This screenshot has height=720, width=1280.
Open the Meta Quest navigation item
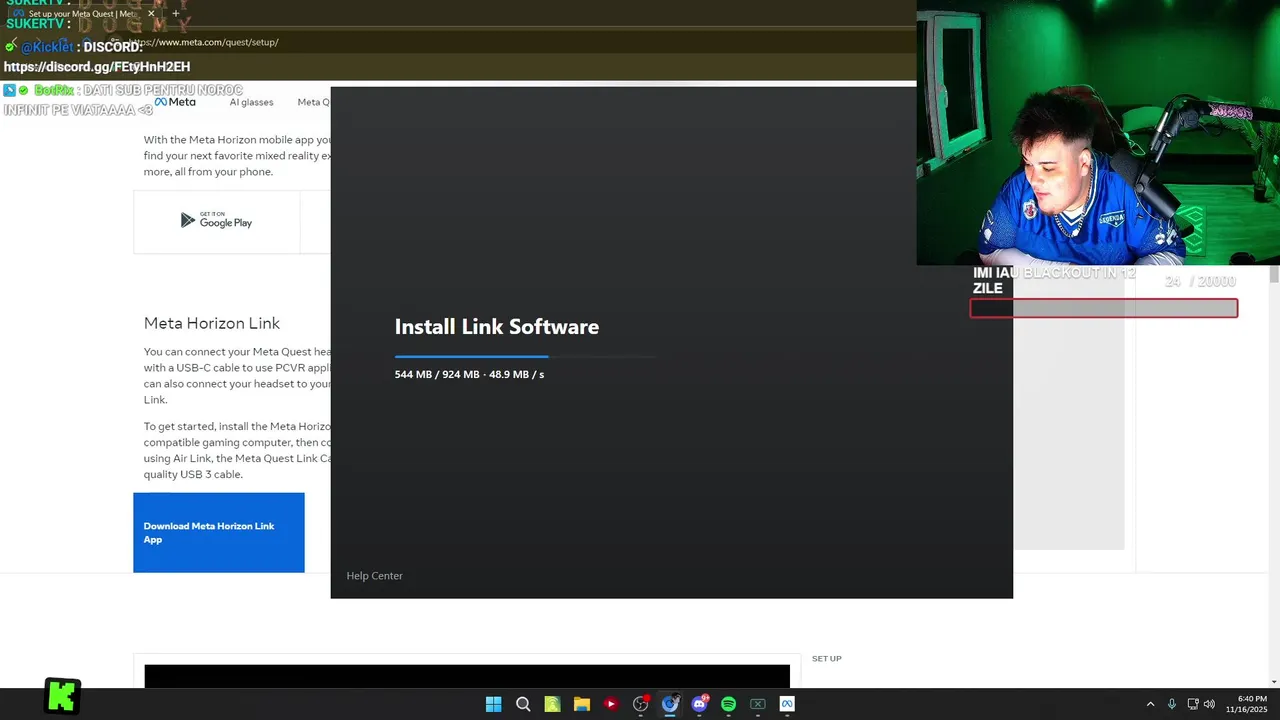[313, 102]
